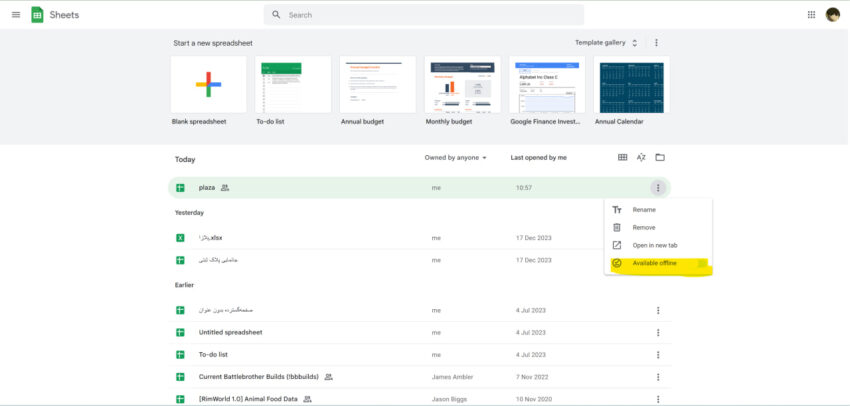Open the file picker folder icon
The height and width of the screenshot is (406, 850).
(660, 157)
